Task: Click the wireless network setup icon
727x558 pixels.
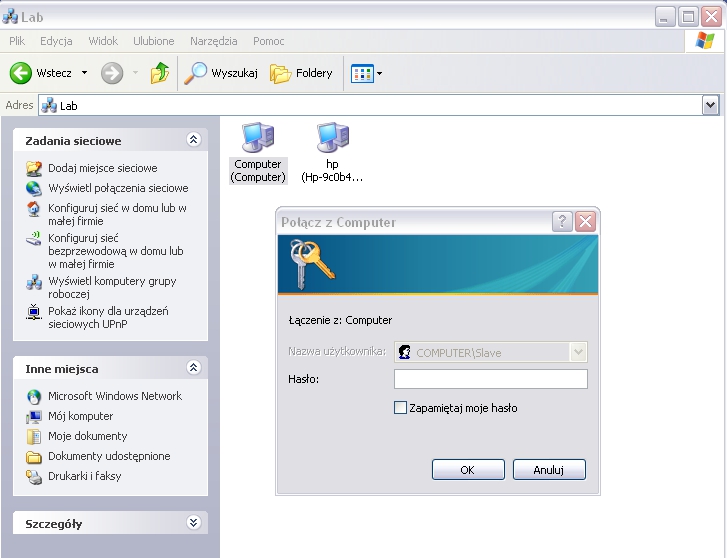Action: (x=34, y=238)
